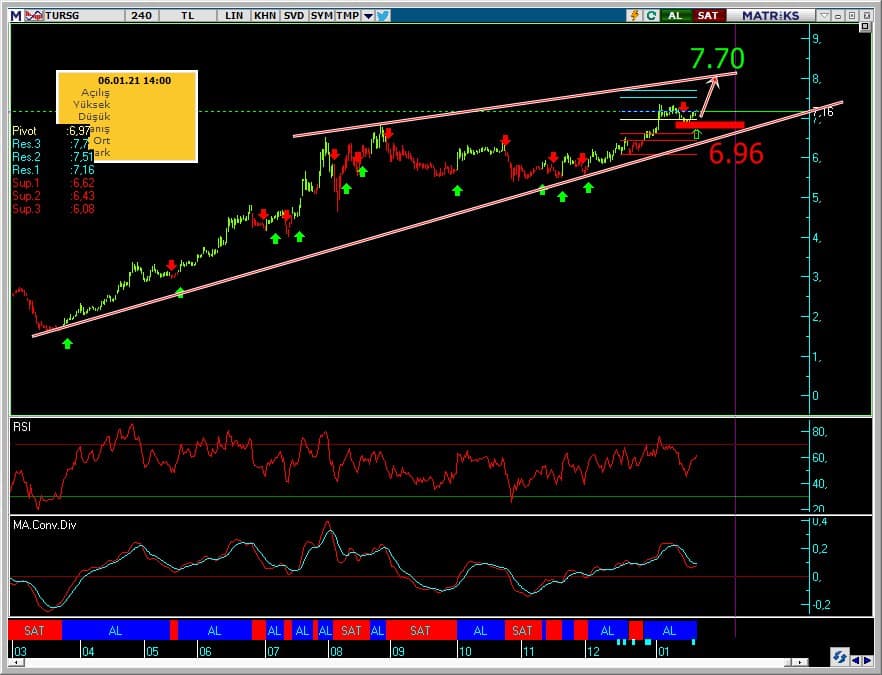Click the blue sync arrows icon

[840, 656]
